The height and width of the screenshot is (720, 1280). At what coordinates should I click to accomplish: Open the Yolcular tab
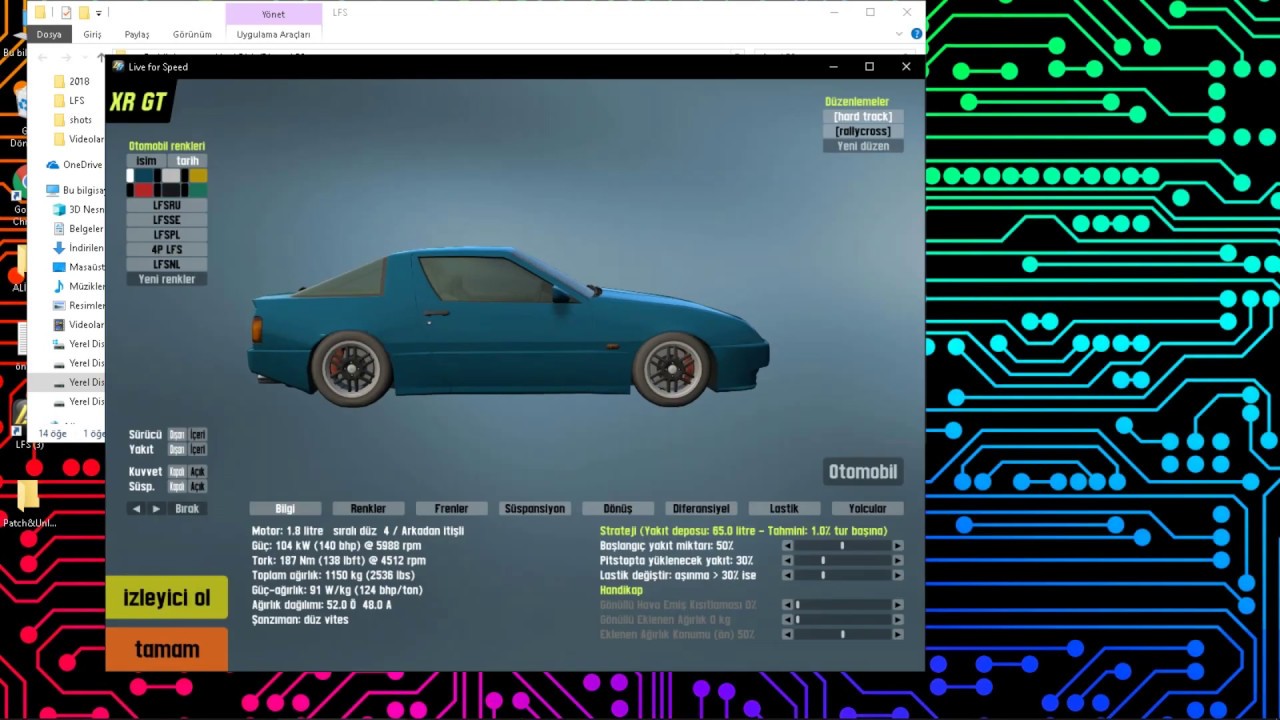(x=867, y=509)
